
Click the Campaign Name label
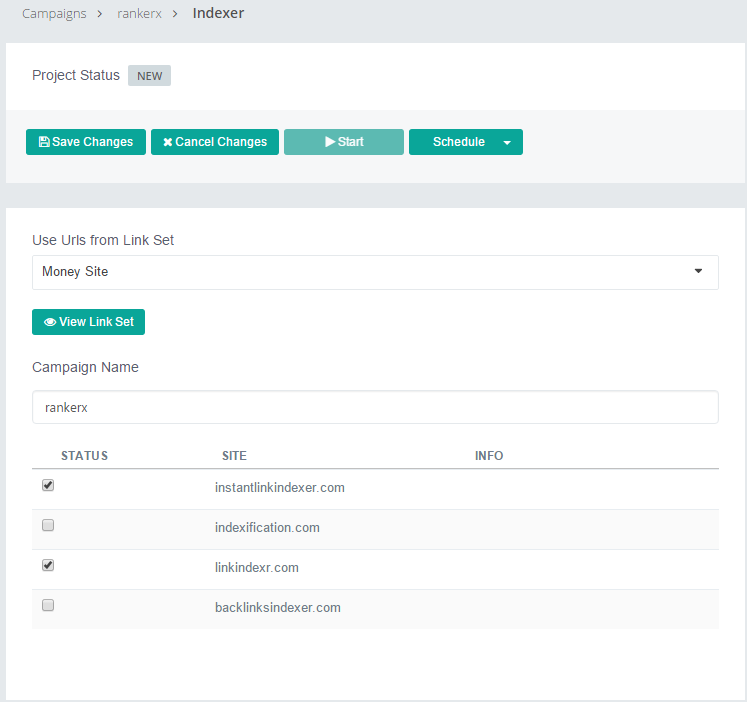click(x=85, y=367)
